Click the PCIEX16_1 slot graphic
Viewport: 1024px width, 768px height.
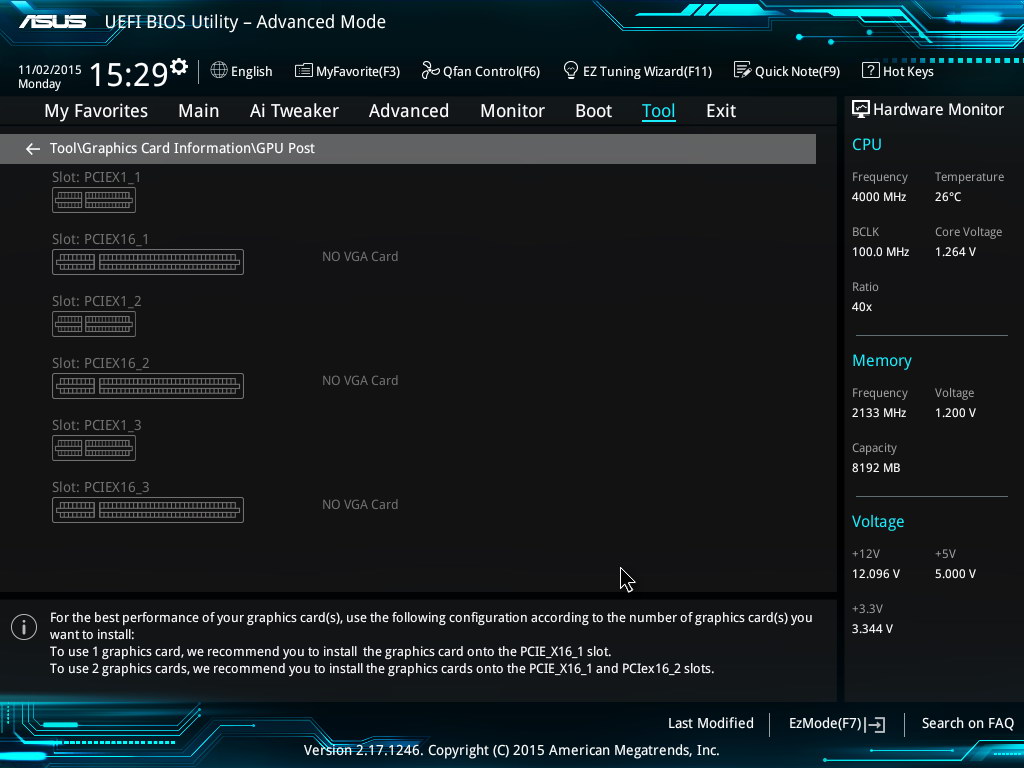(148, 262)
